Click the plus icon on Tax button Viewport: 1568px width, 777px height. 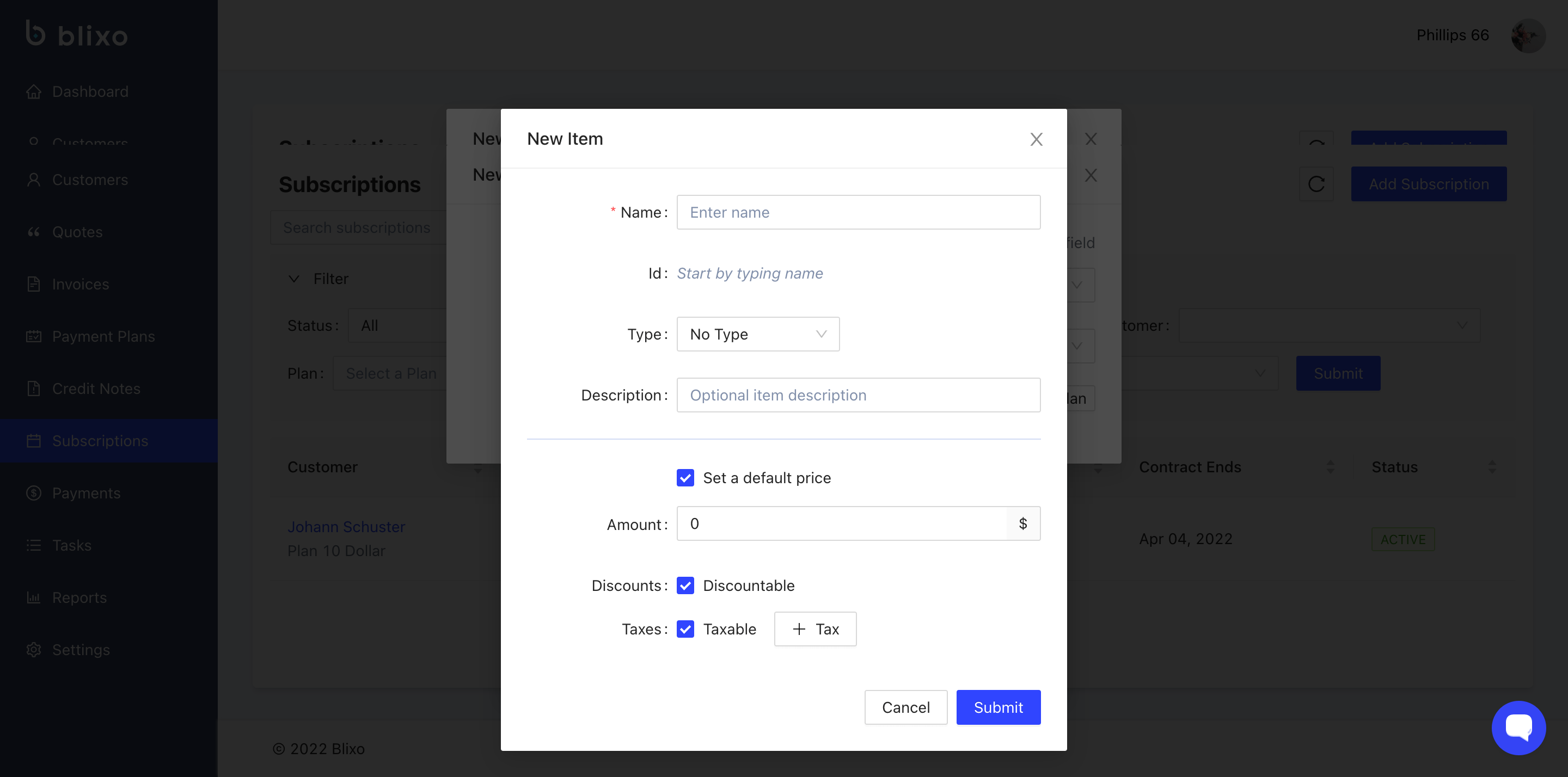799,629
